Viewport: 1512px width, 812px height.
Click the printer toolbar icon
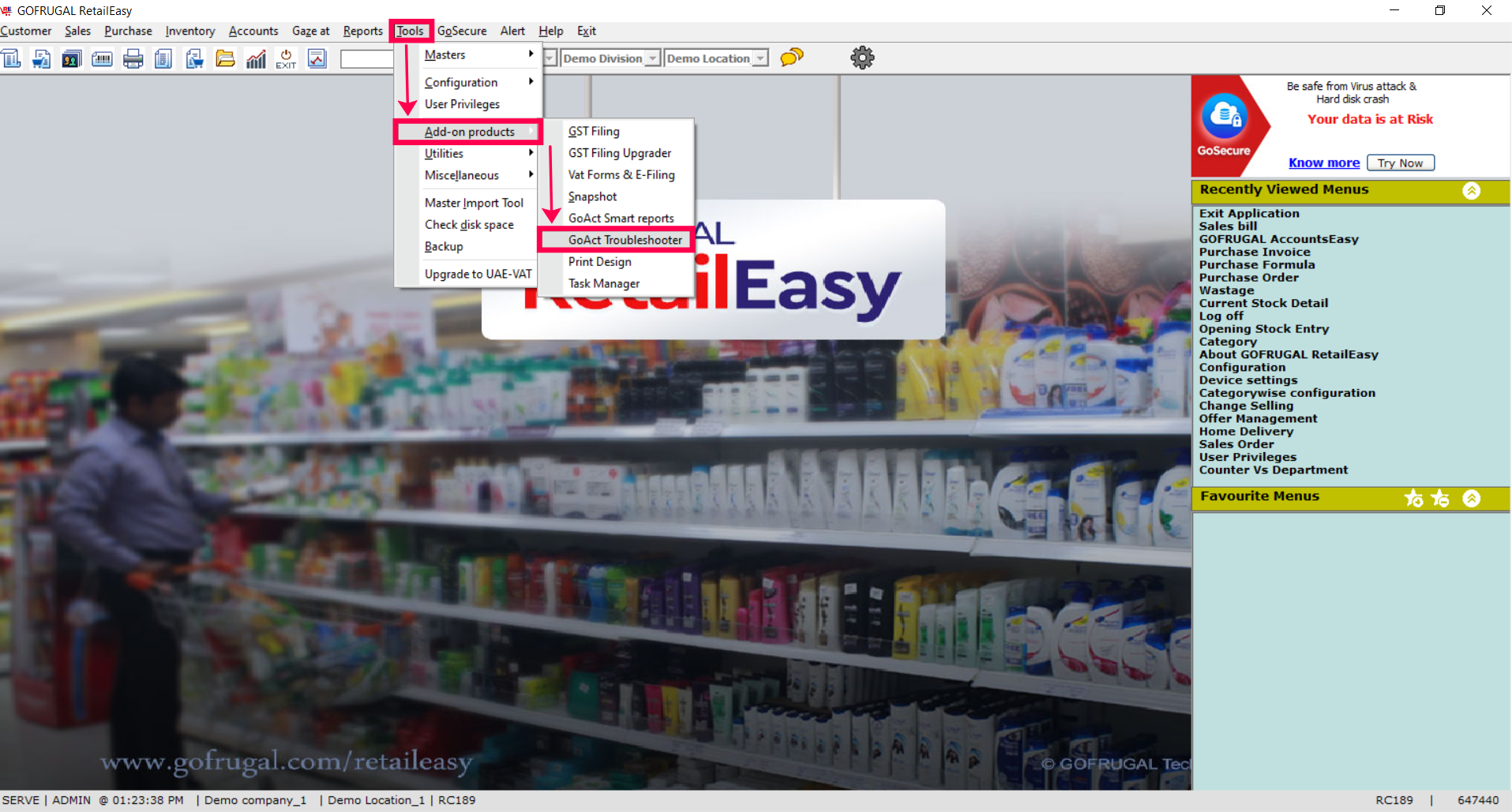click(133, 58)
